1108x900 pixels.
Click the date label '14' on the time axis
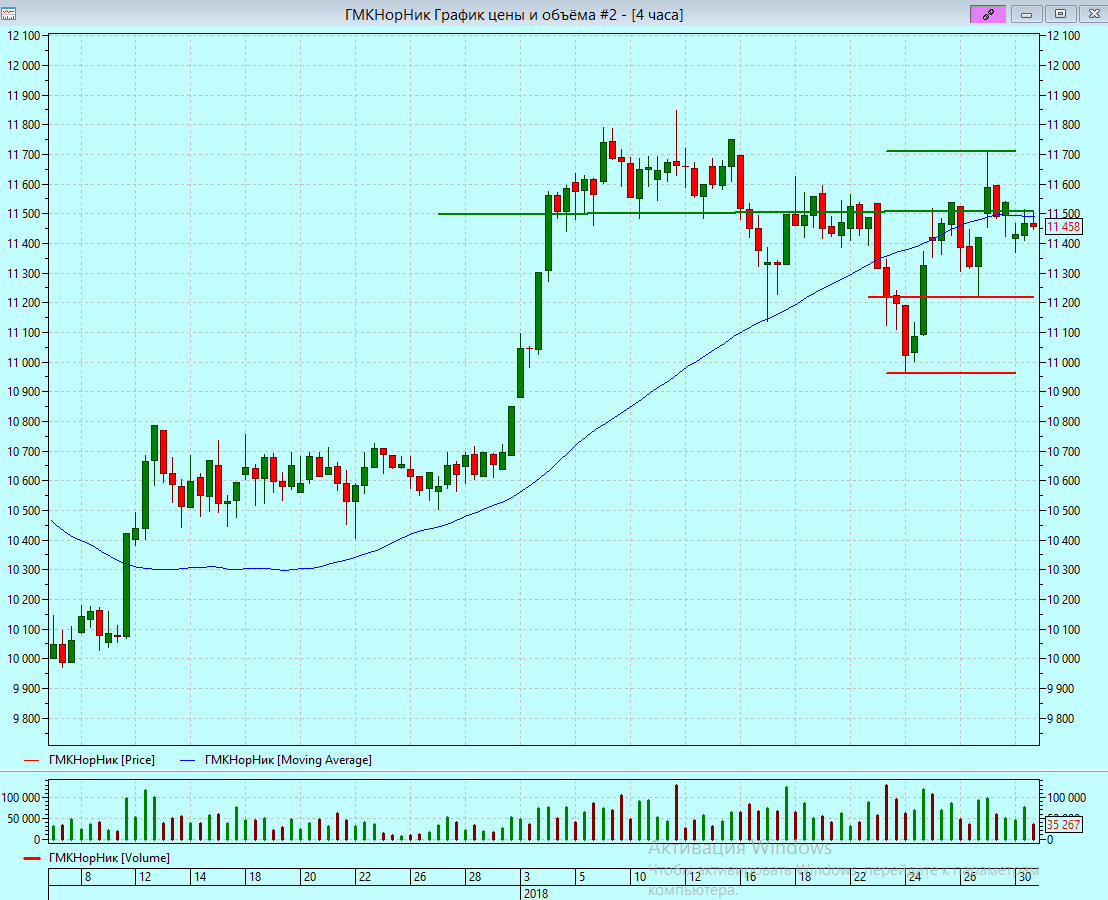(200, 877)
